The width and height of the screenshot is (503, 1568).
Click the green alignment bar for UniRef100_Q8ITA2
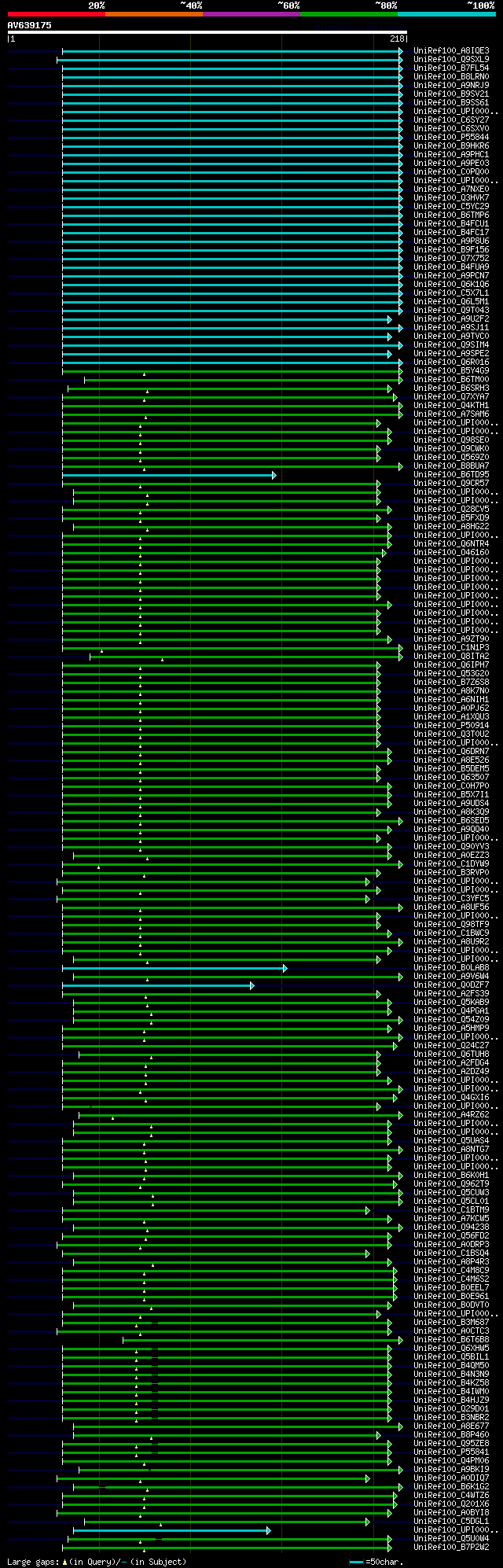click(x=246, y=657)
